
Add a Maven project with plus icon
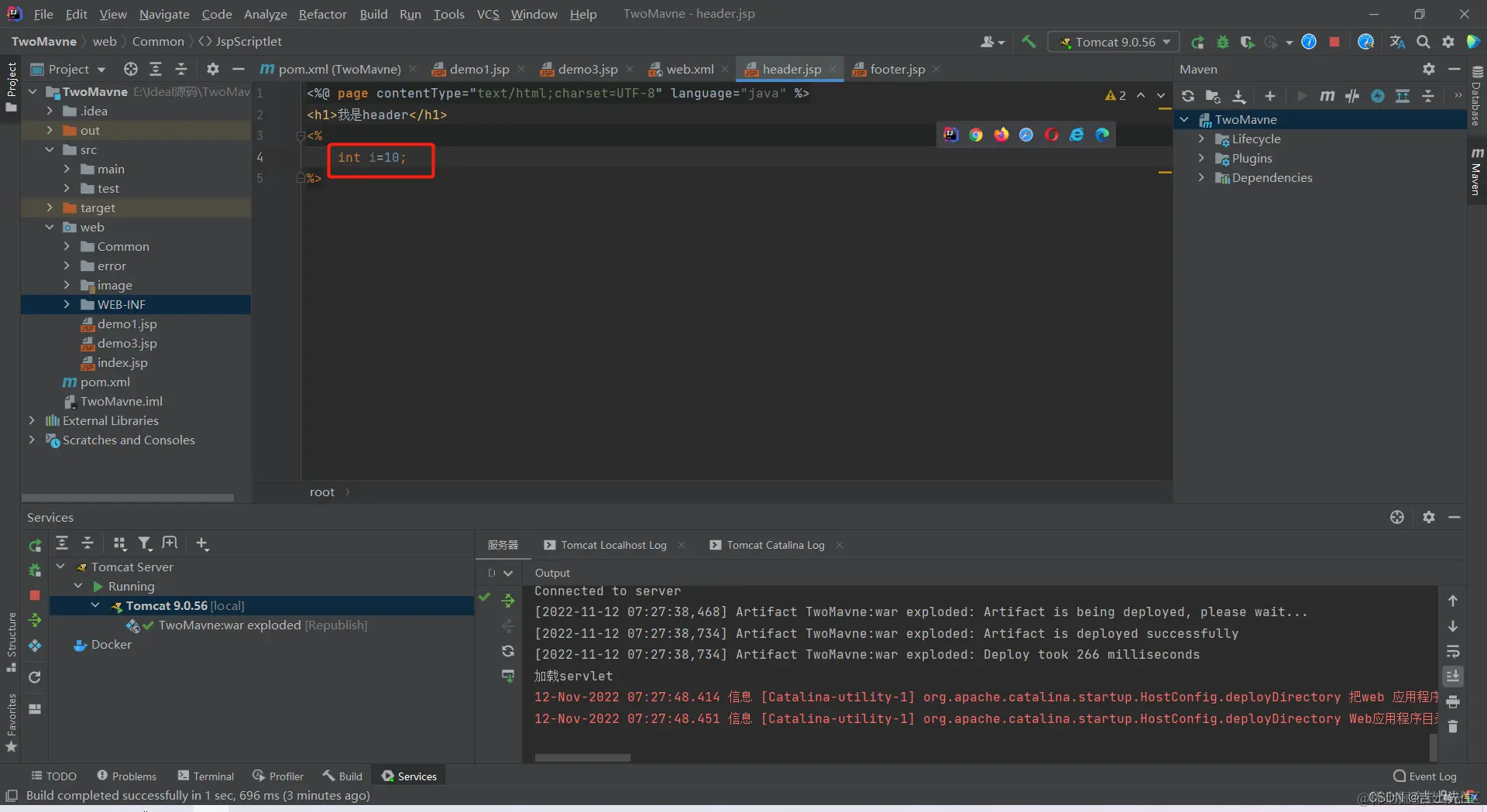click(1270, 96)
